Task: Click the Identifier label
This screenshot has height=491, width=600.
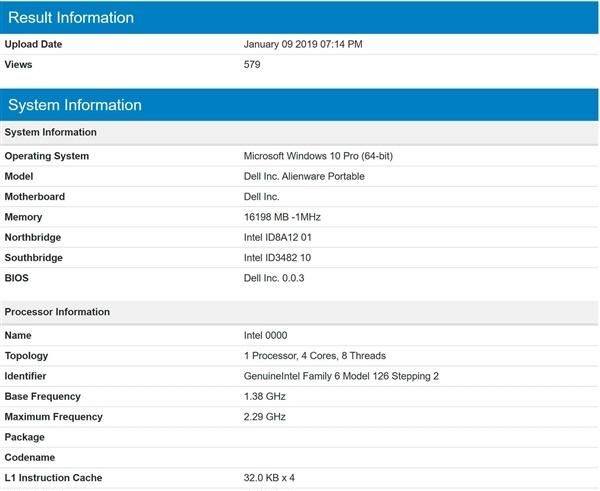Action: (25, 376)
